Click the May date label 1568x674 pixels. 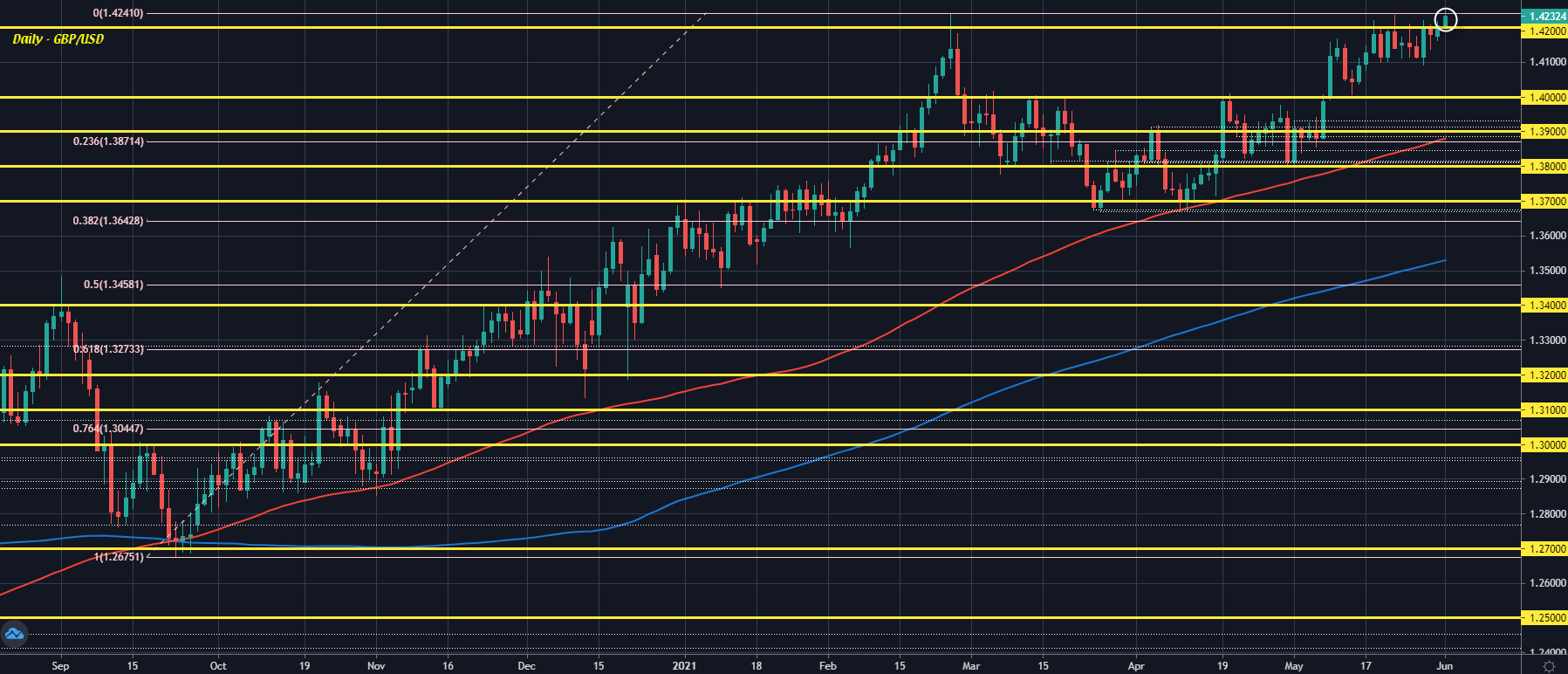[1294, 666]
